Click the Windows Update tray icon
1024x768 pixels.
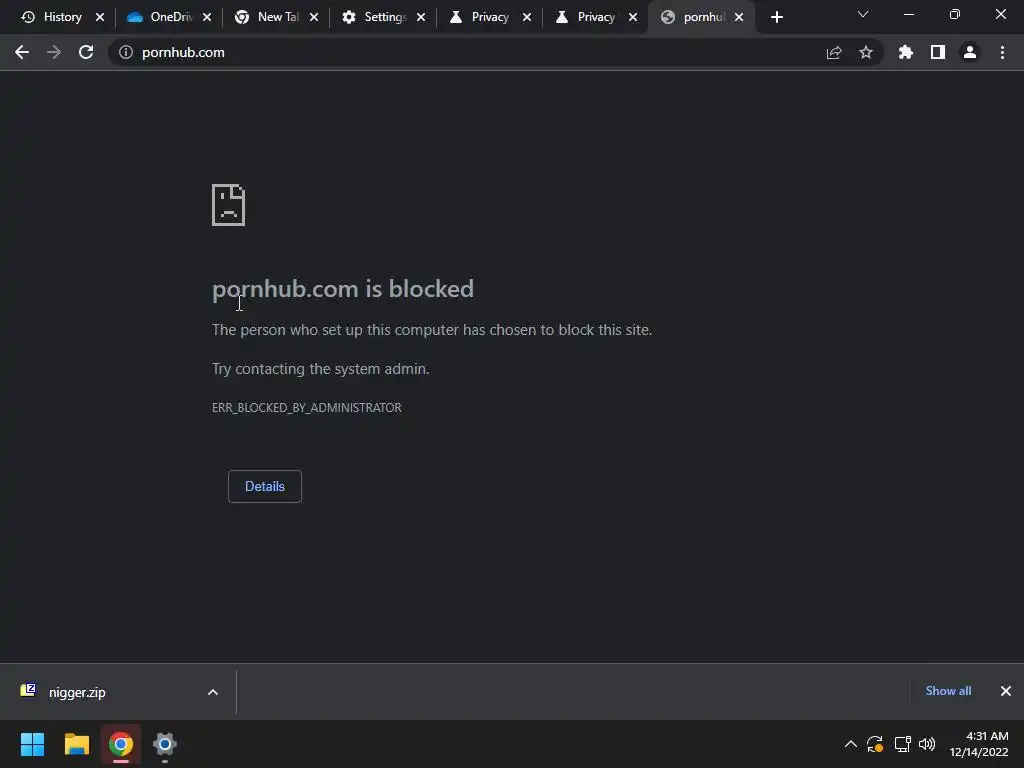(875, 744)
